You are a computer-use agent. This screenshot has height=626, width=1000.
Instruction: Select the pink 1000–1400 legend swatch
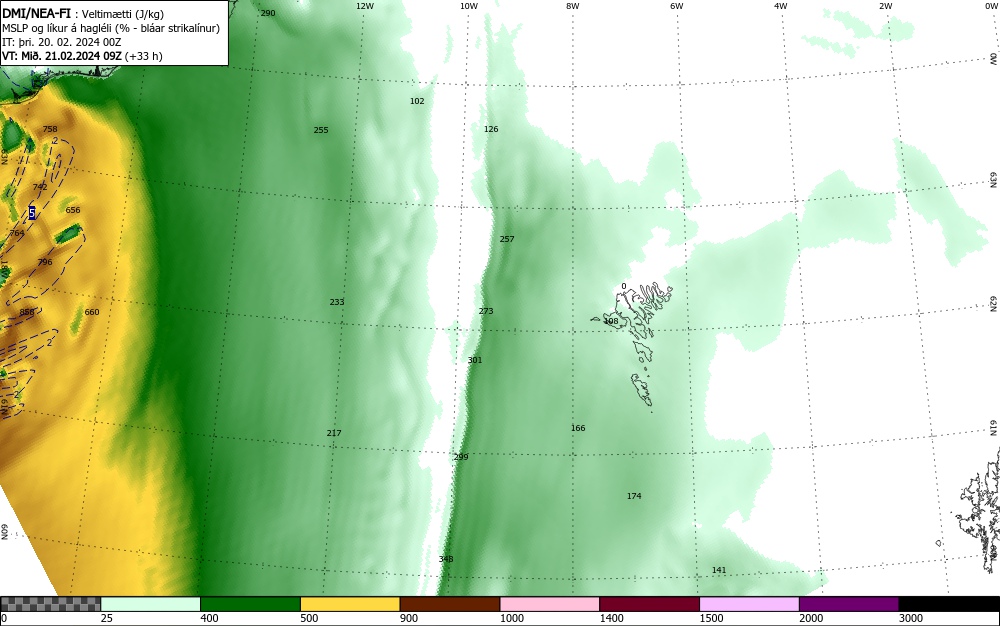pyautogui.click(x=550, y=604)
